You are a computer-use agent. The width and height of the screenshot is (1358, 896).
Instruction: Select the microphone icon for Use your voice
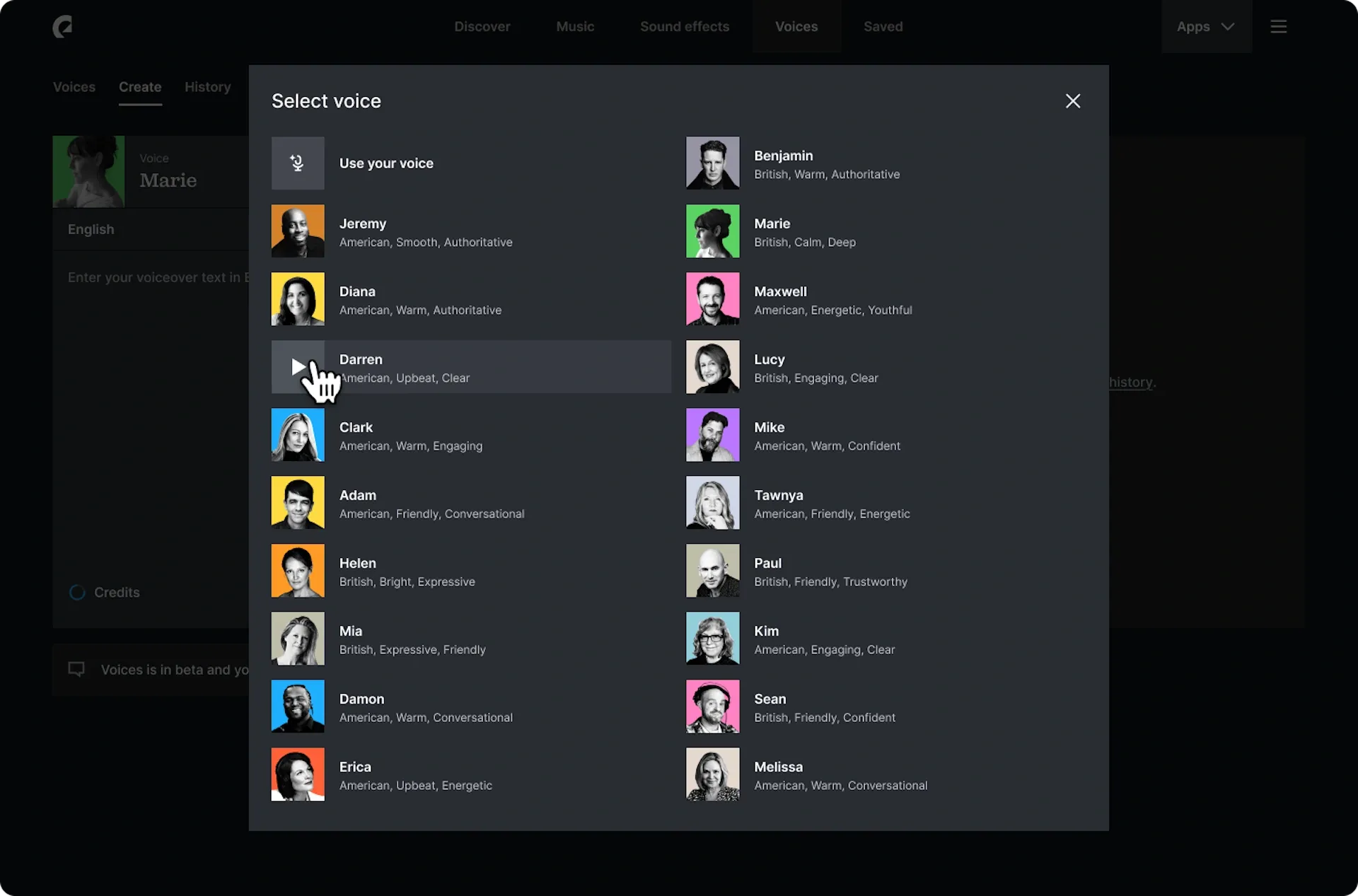pyautogui.click(x=297, y=163)
